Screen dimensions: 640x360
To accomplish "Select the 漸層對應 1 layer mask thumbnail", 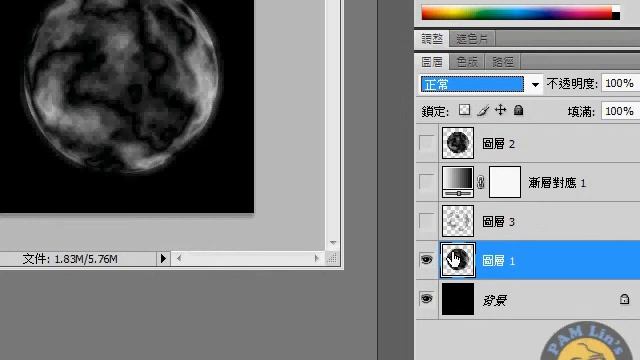I will coord(505,182).
